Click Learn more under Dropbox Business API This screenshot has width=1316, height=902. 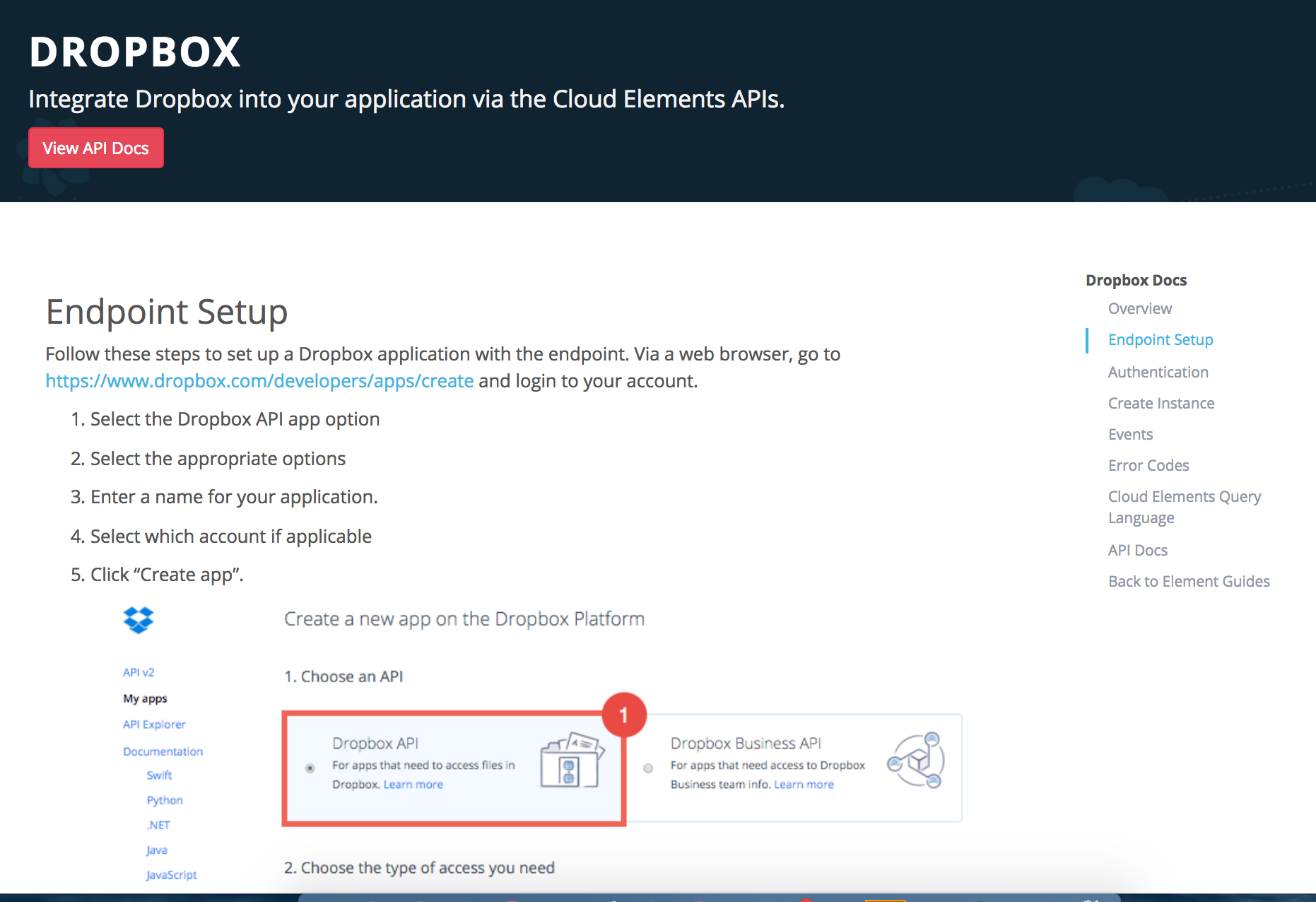pyautogui.click(x=804, y=785)
